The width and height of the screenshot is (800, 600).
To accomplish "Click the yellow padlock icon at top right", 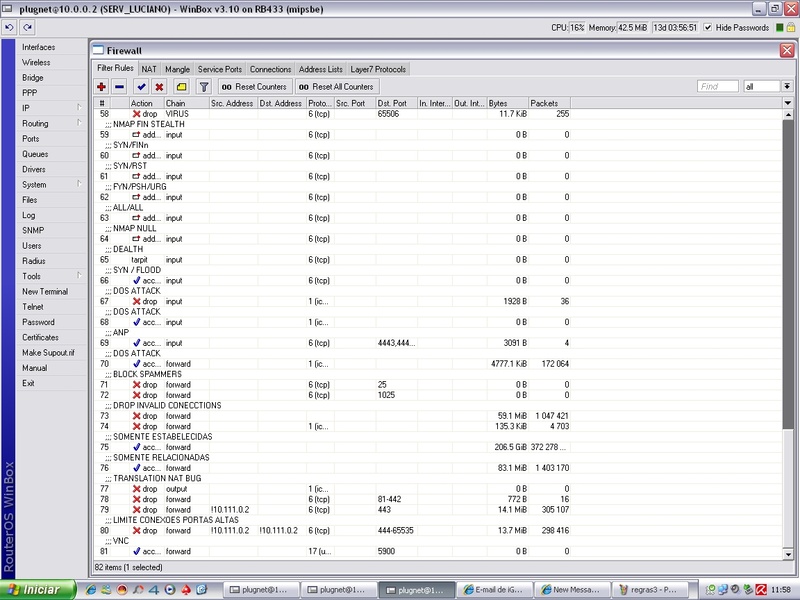I will (x=791, y=28).
